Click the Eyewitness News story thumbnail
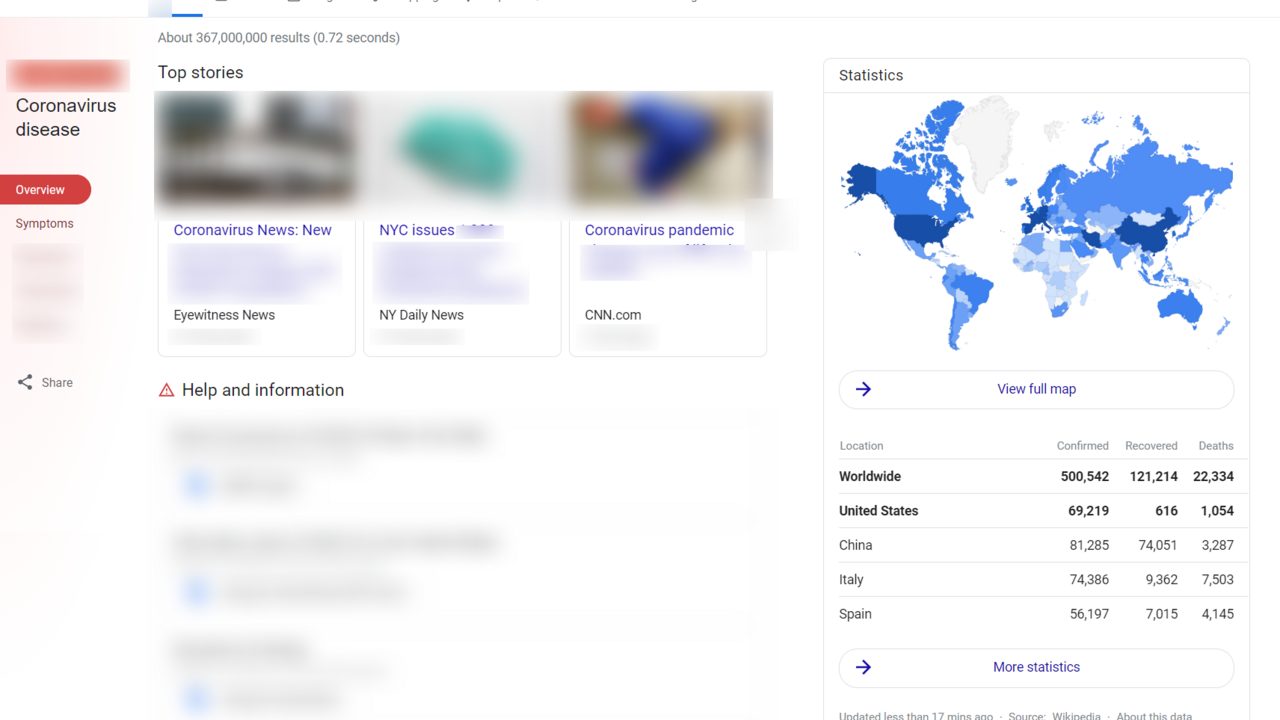Viewport: 1280px width, 720px height. [x=257, y=150]
